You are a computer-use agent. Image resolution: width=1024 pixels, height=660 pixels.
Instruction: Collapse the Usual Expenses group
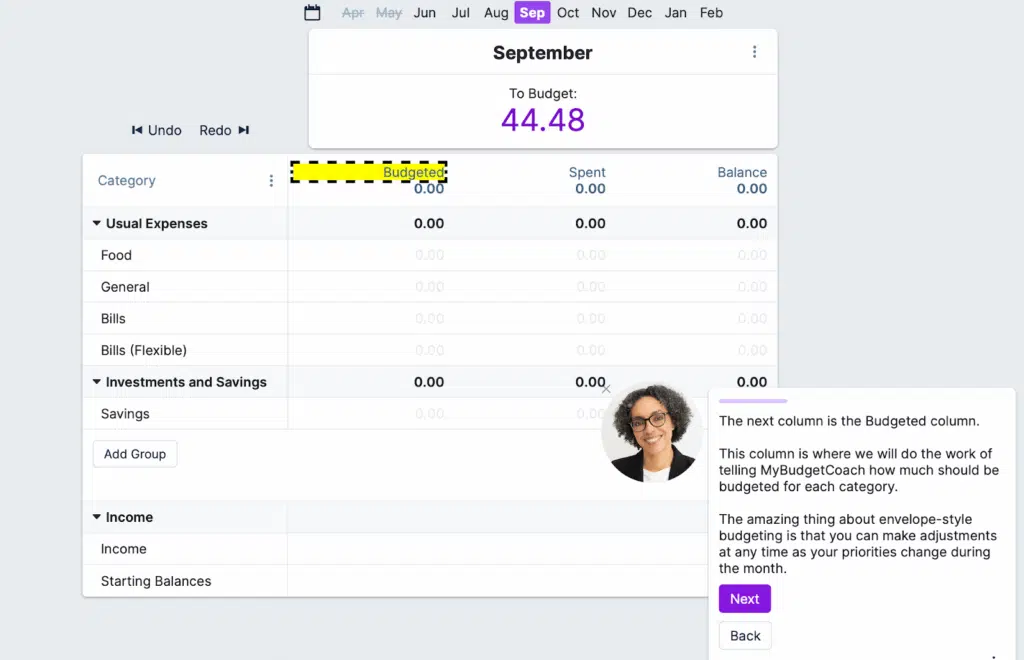click(x=97, y=224)
